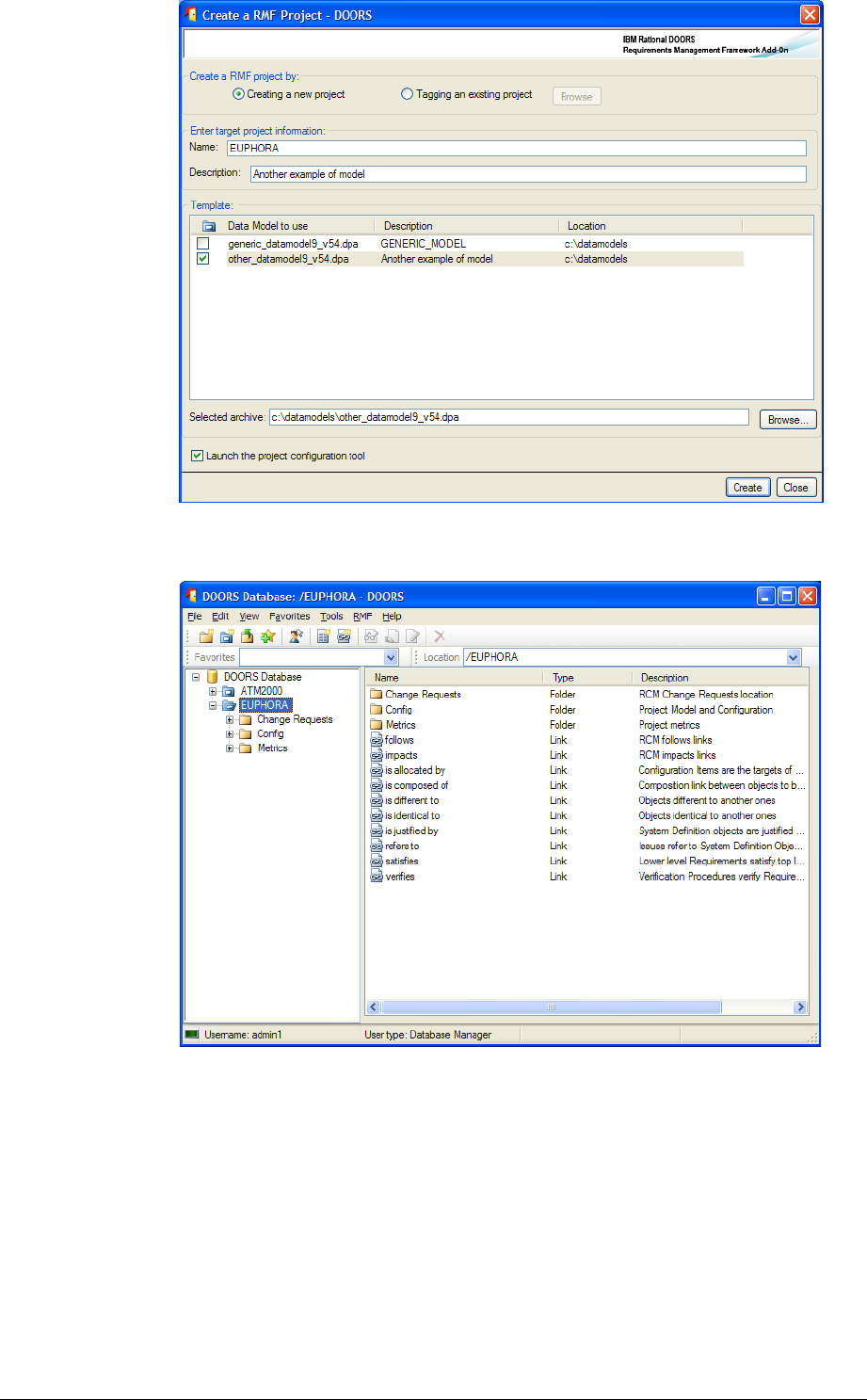This screenshot has height=1400, width=867.
Task: Click the open read-only glasses icon
Action: 371,636
